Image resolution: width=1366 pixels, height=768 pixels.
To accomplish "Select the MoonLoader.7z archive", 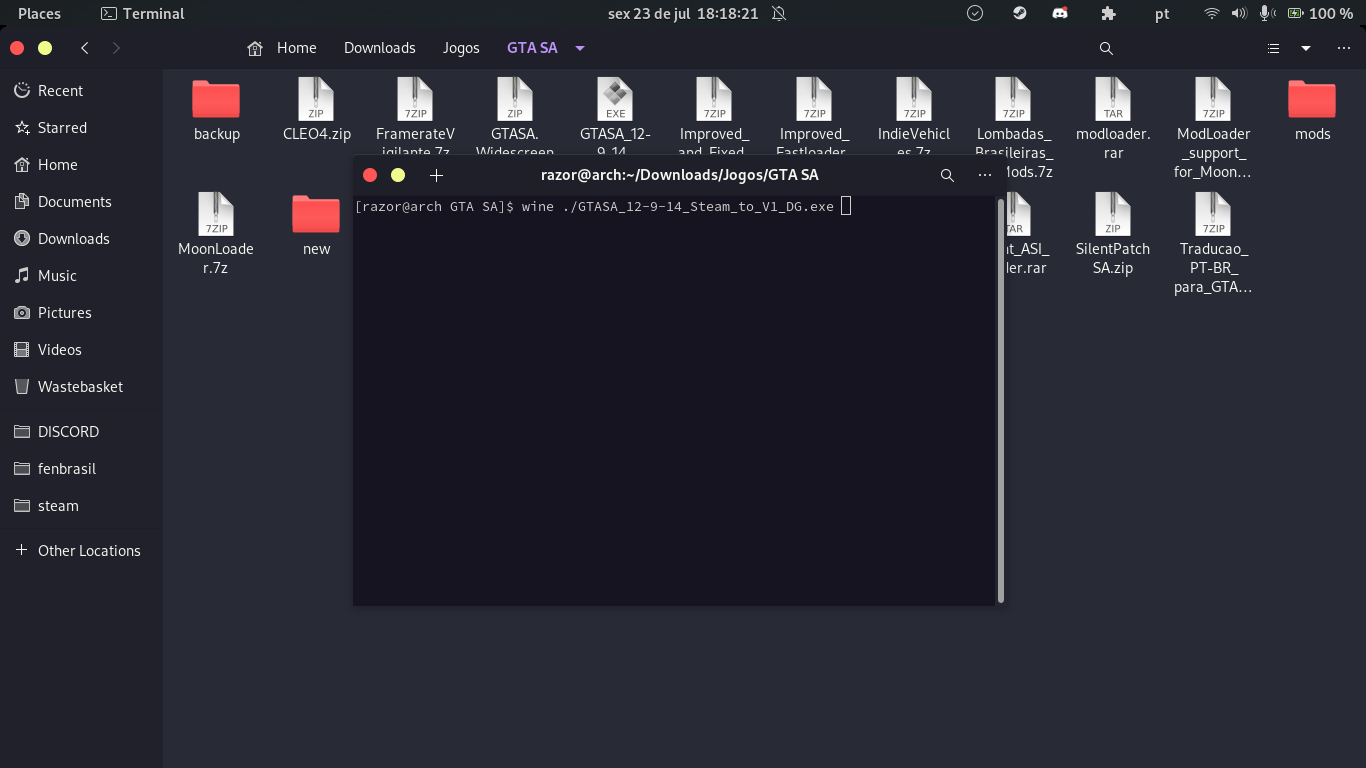I will (216, 234).
